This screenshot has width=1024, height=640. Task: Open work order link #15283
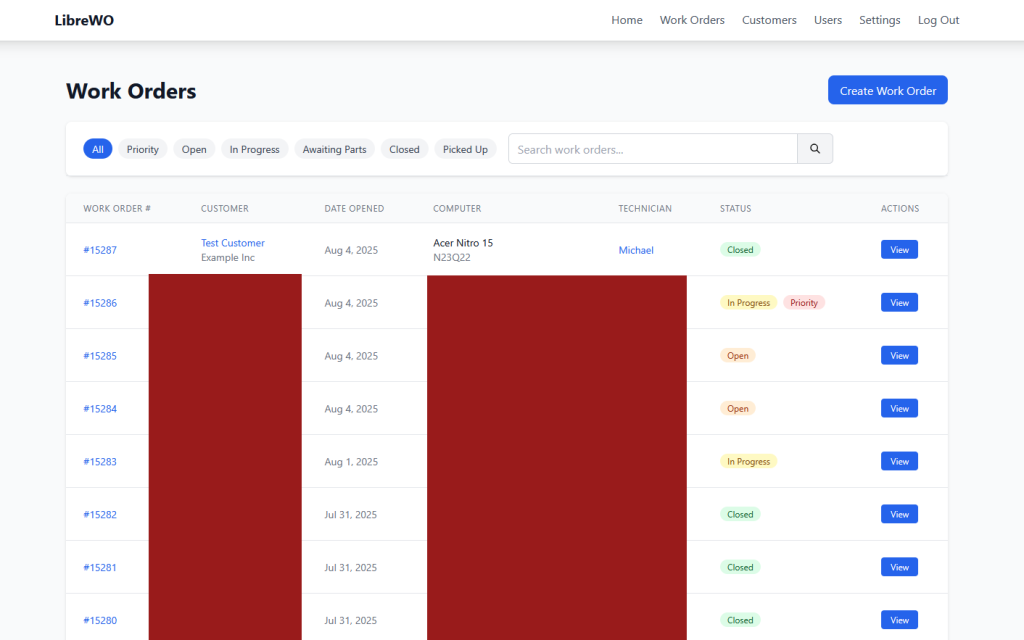tap(100, 461)
